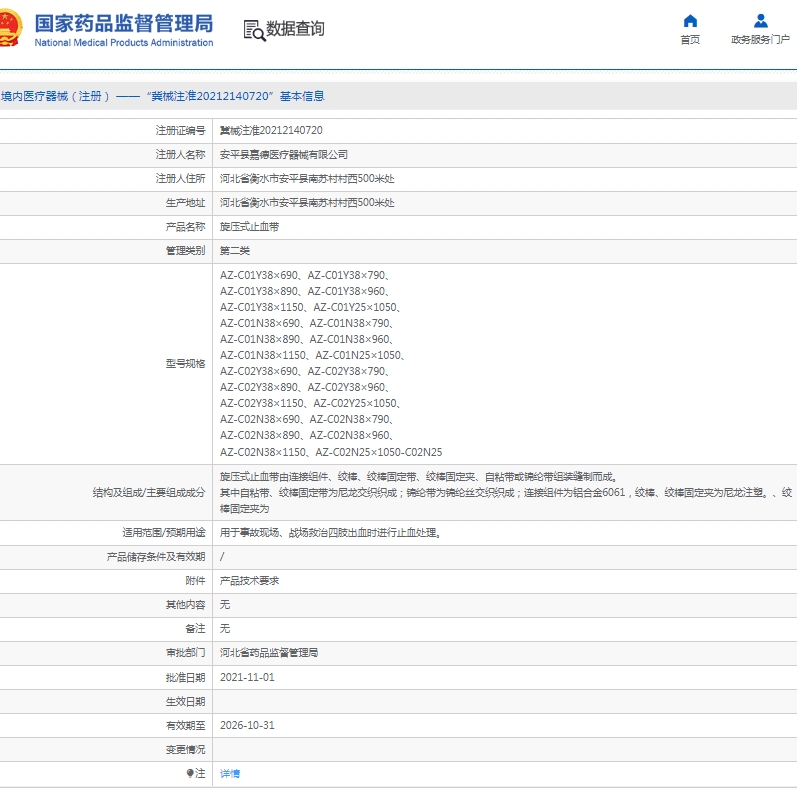Select model AZ-C02Y38×890

(259, 387)
